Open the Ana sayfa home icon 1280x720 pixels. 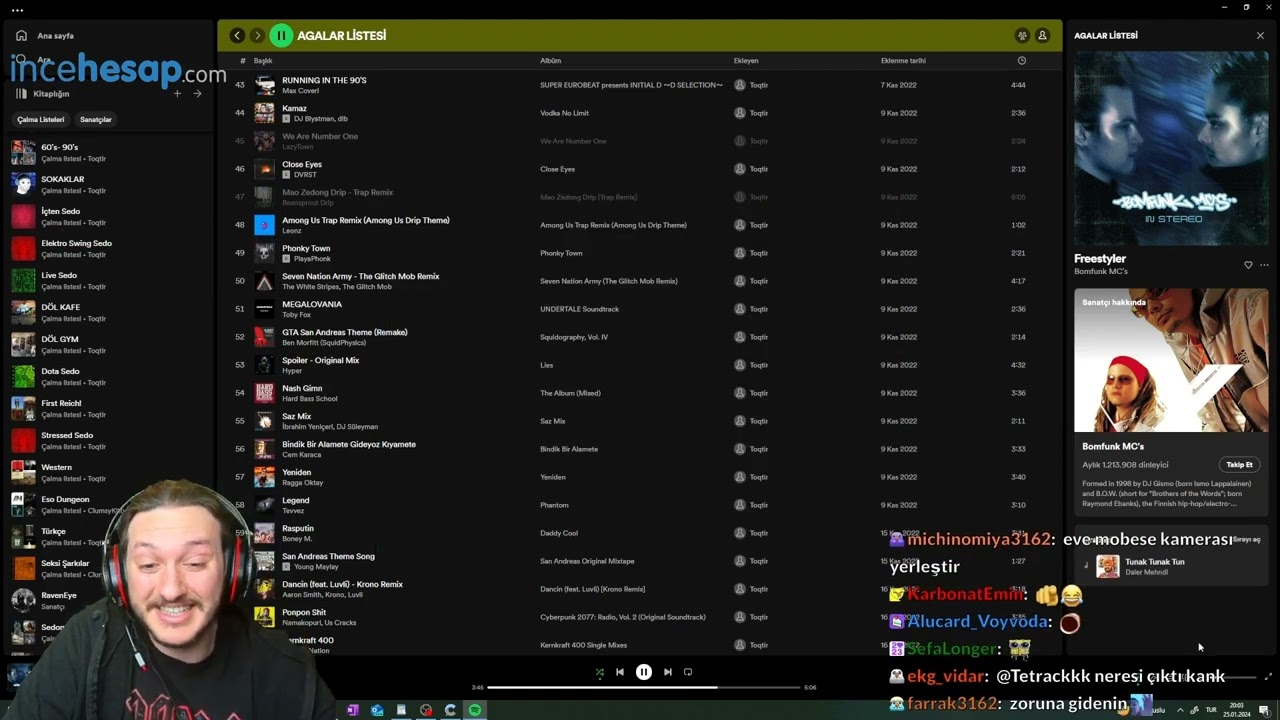tap(21, 35)
